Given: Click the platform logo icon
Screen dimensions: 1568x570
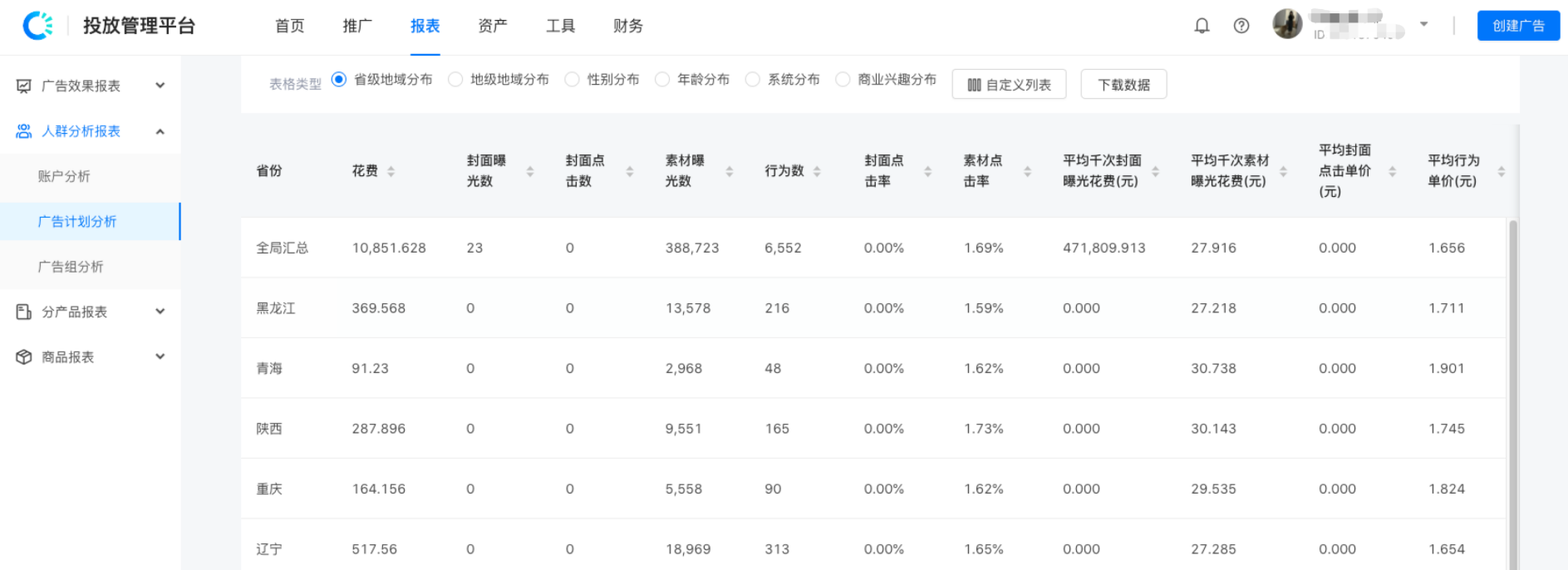Looking at the screenshot, I should click(x=38, y=26).
